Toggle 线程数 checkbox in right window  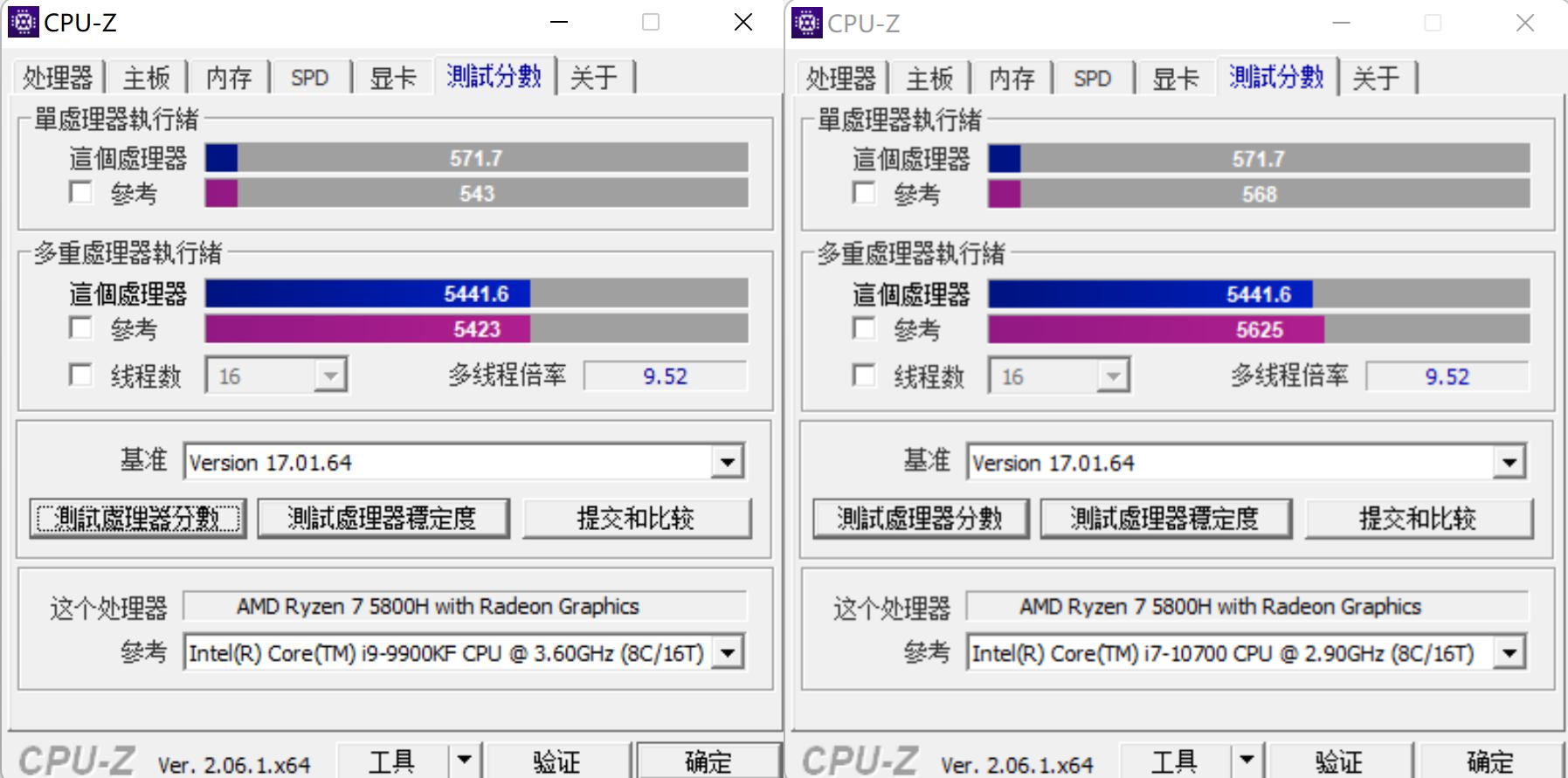(864, 376)
